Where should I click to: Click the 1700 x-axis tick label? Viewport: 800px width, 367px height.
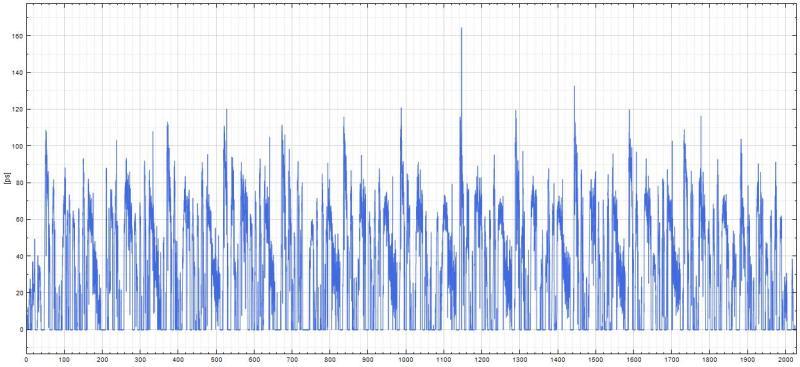coord(671,360)
